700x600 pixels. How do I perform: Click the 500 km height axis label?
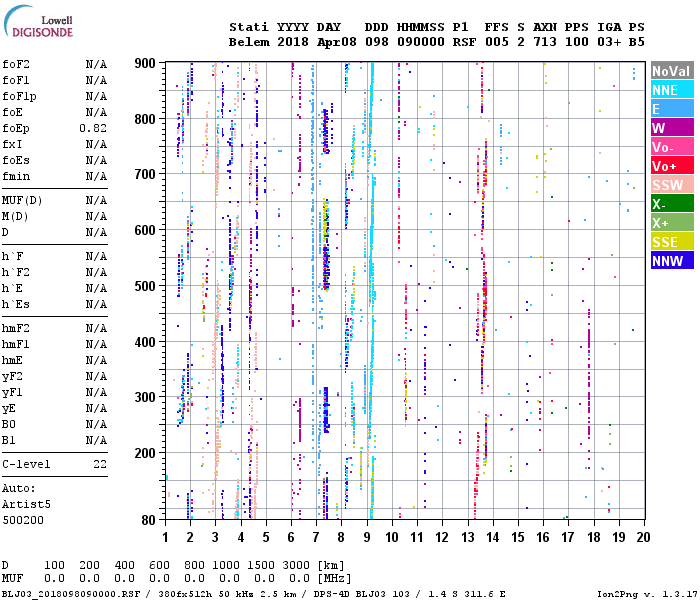coord(145,286)
